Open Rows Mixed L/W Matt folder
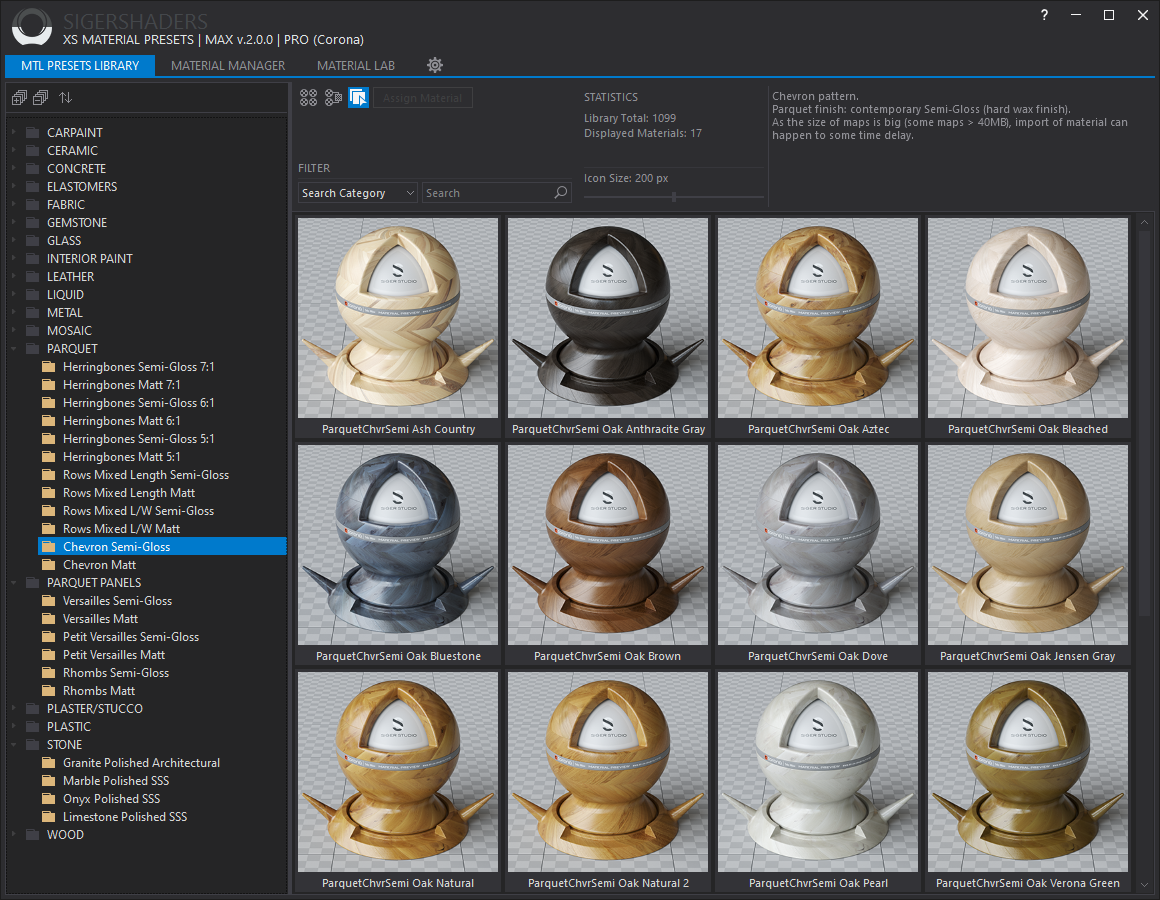 (121, 529)
